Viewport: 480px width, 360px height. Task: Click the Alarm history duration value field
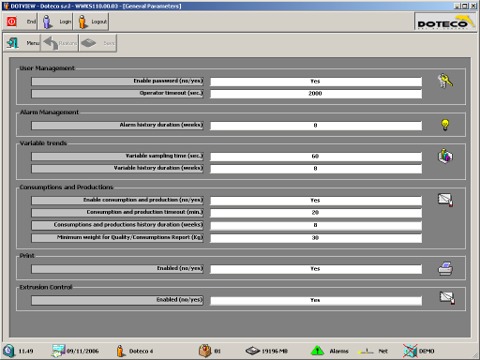[x=316, y=126]
